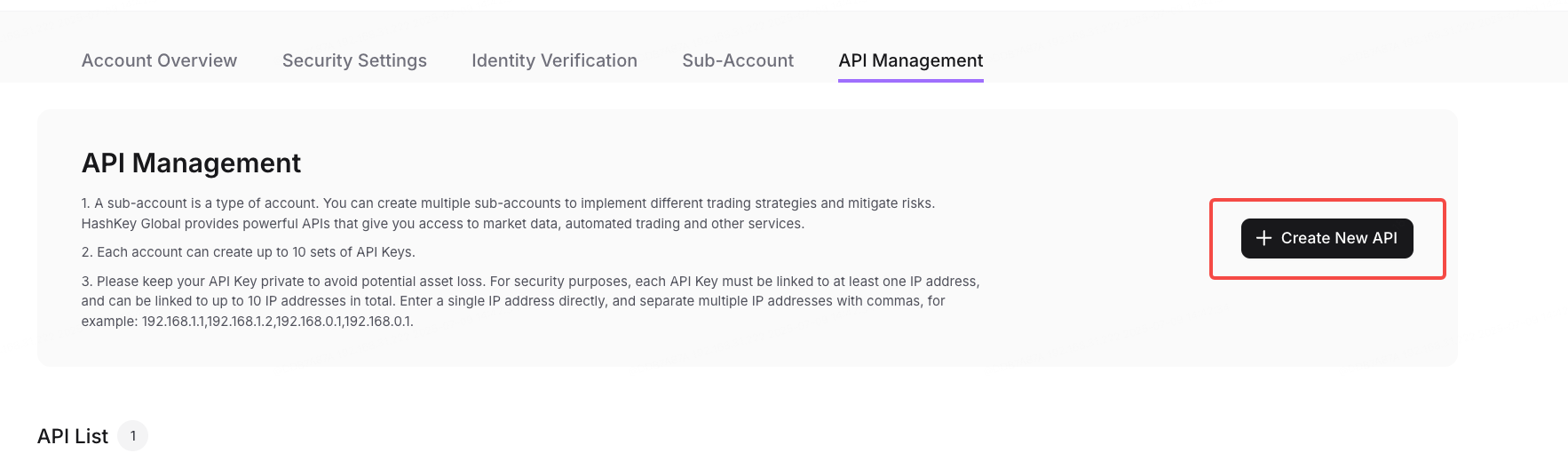The width and height of the screenshot is (1568, 469).
Task: Click the sentence starting "1. A sub-account is"
Action: click(508, 203)
